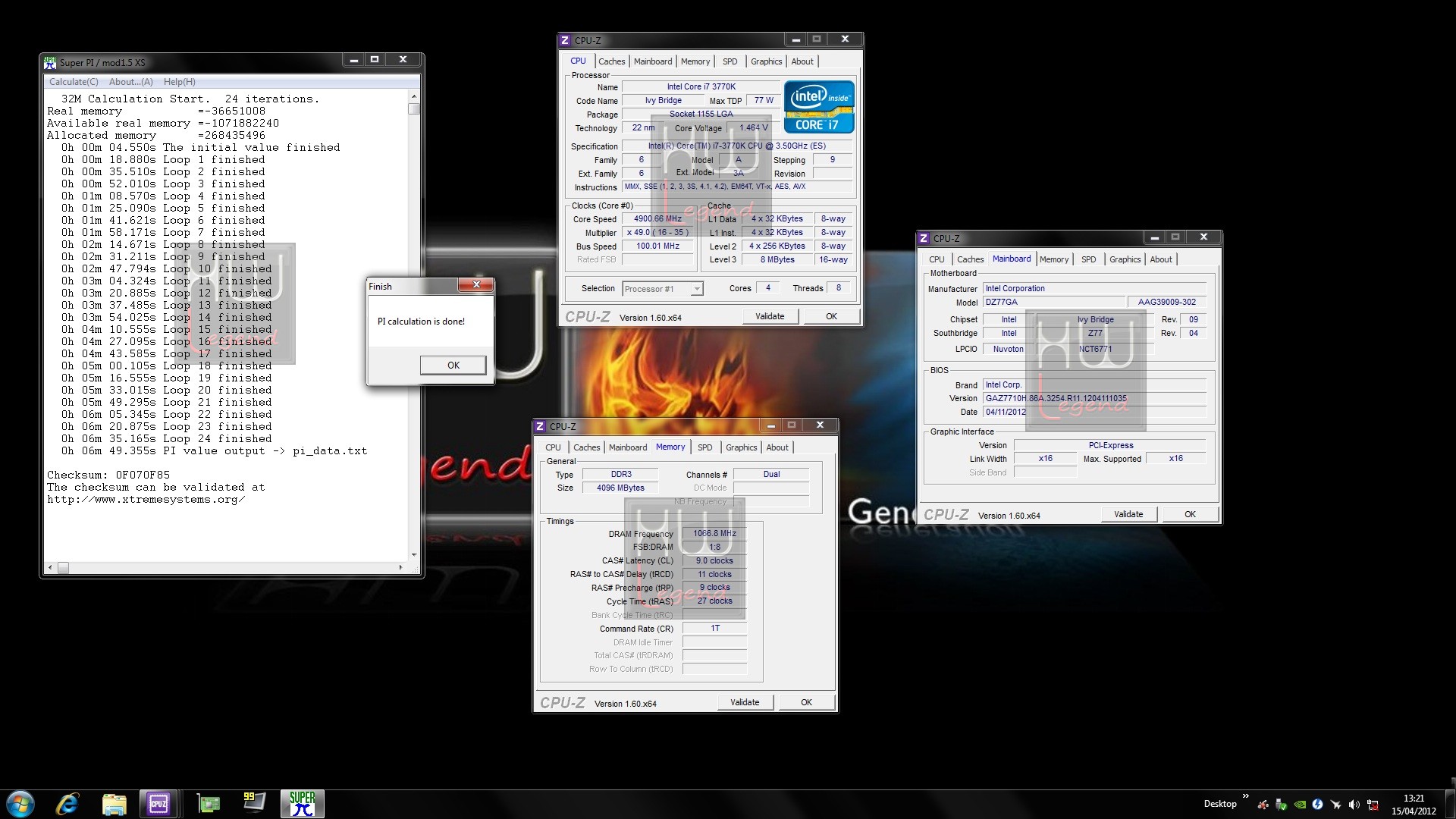Click the Checksum: 0F070F85 line in Super PI
This screenshot has height=819, width=1456.
click(108, 475)
